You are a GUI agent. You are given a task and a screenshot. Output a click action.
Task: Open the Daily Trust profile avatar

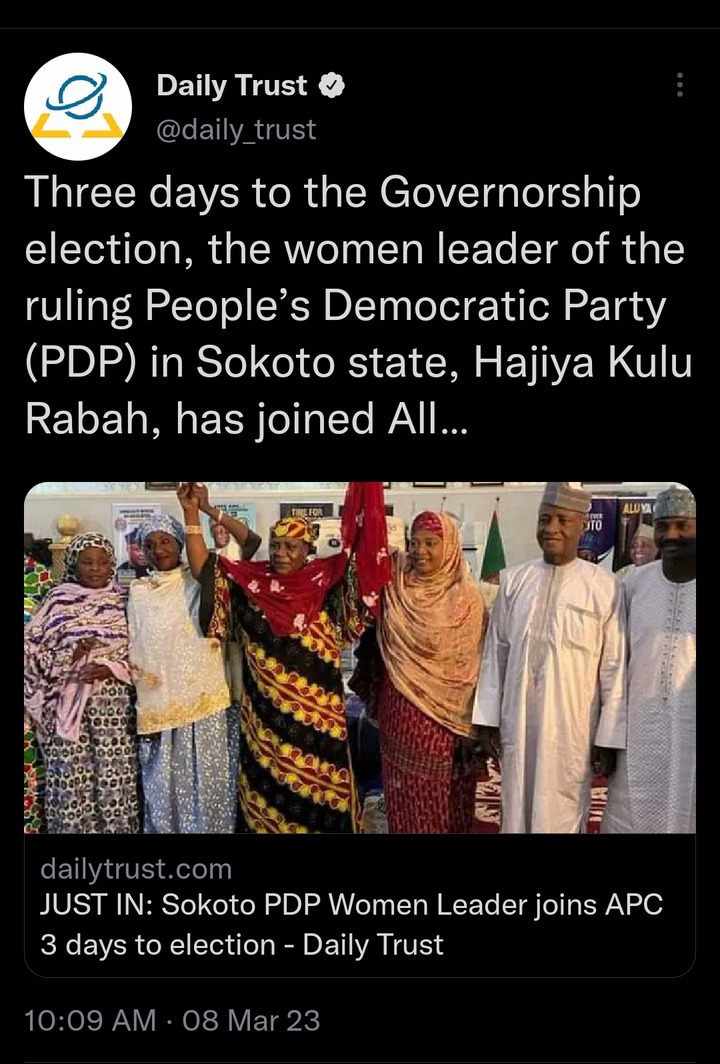coord(78,107)
